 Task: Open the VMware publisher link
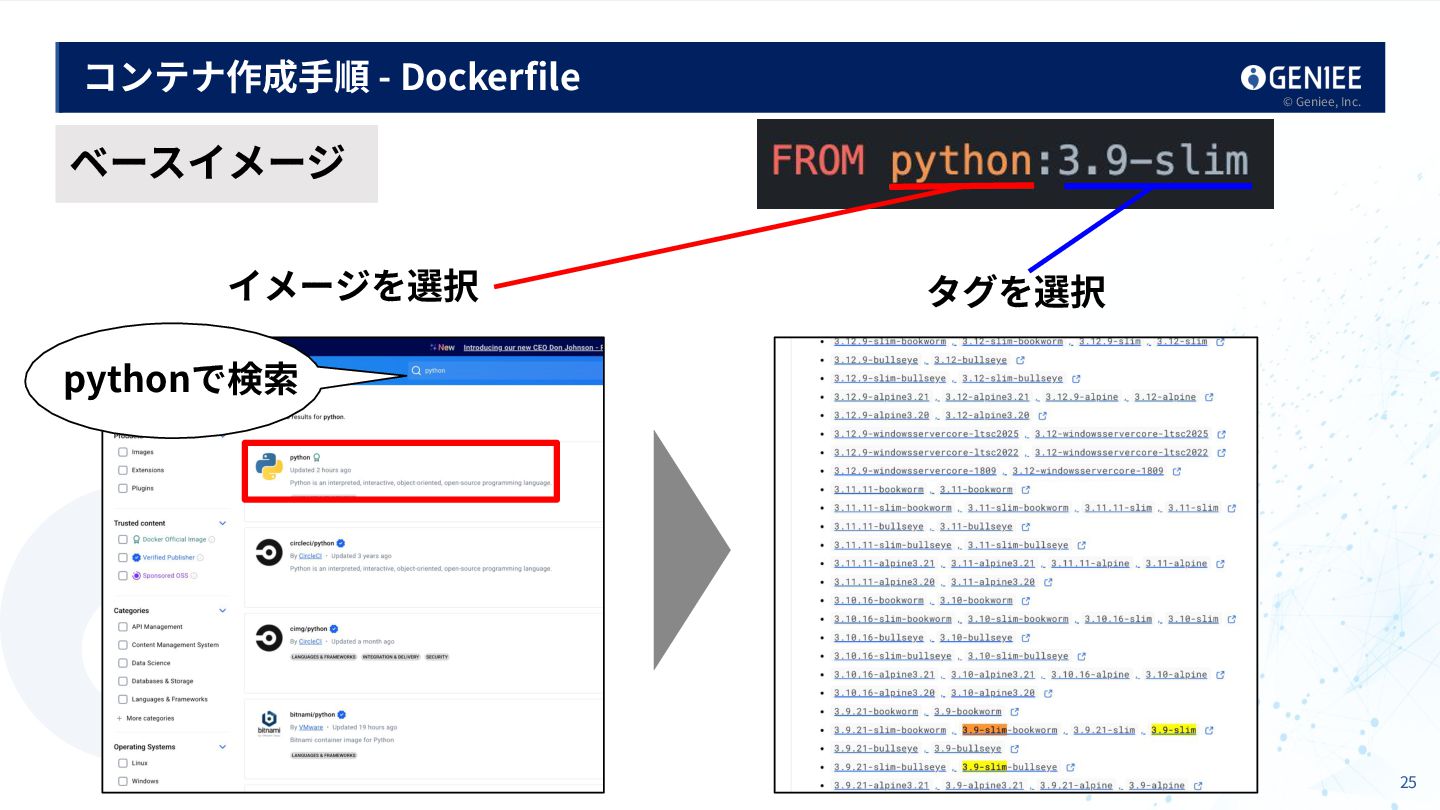point(311,727)
